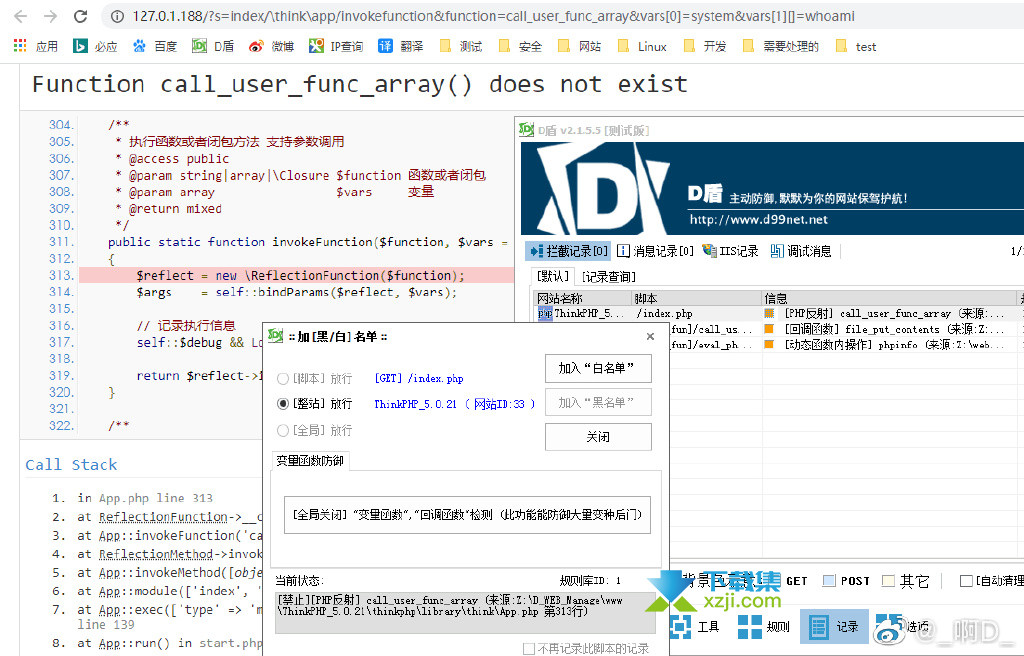
Task: Click the php icon of ThinkPHP_5 row
Action: pyautogui.click(x=545, y=314)
